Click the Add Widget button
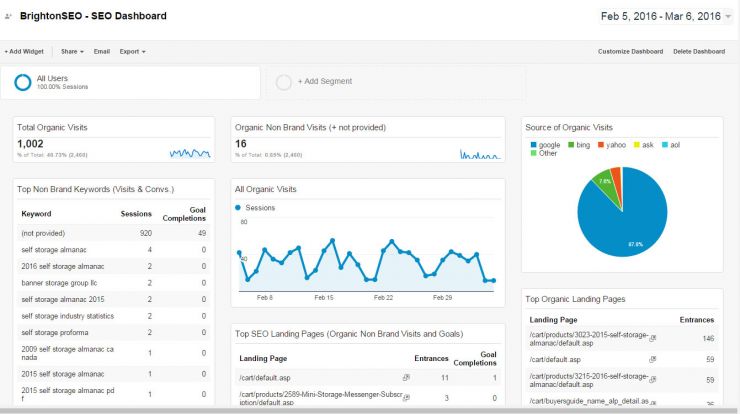 pos(24,51)
